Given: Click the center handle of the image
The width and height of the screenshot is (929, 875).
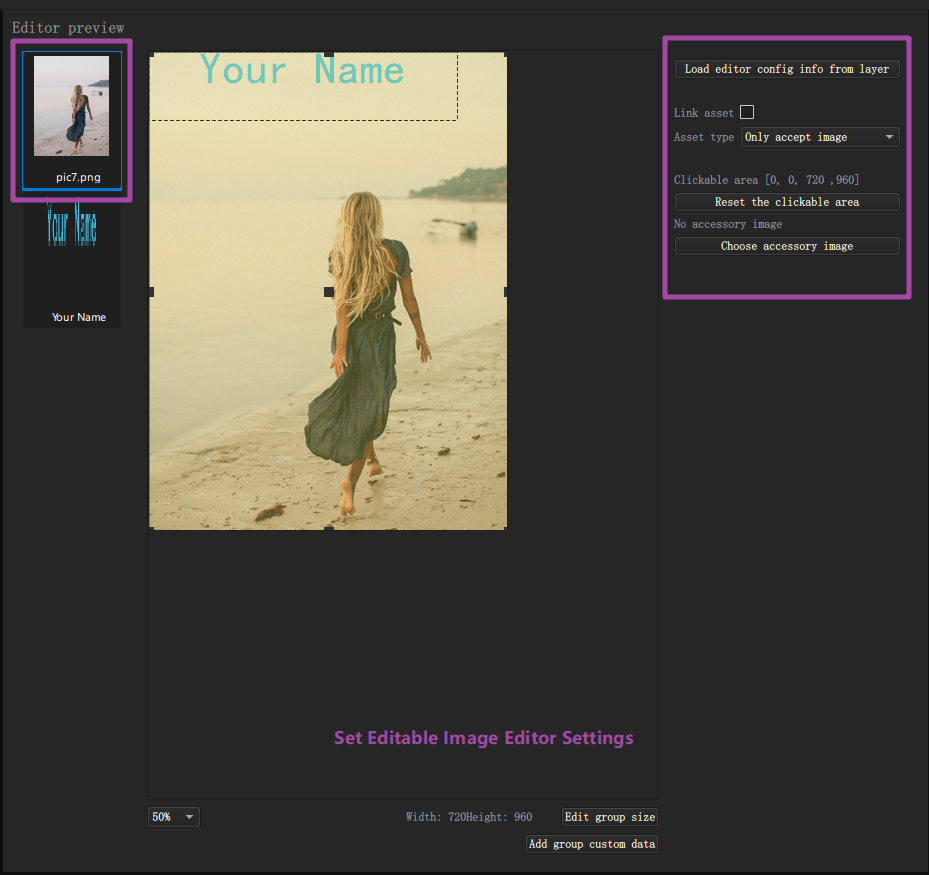Looking at the screenshot, I should point(329,291).
